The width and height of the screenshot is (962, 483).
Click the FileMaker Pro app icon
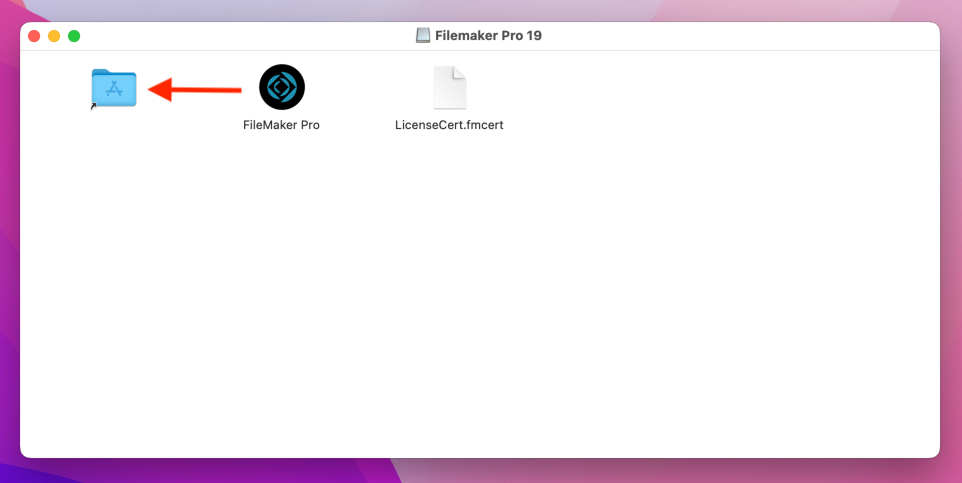click(281, 88)
